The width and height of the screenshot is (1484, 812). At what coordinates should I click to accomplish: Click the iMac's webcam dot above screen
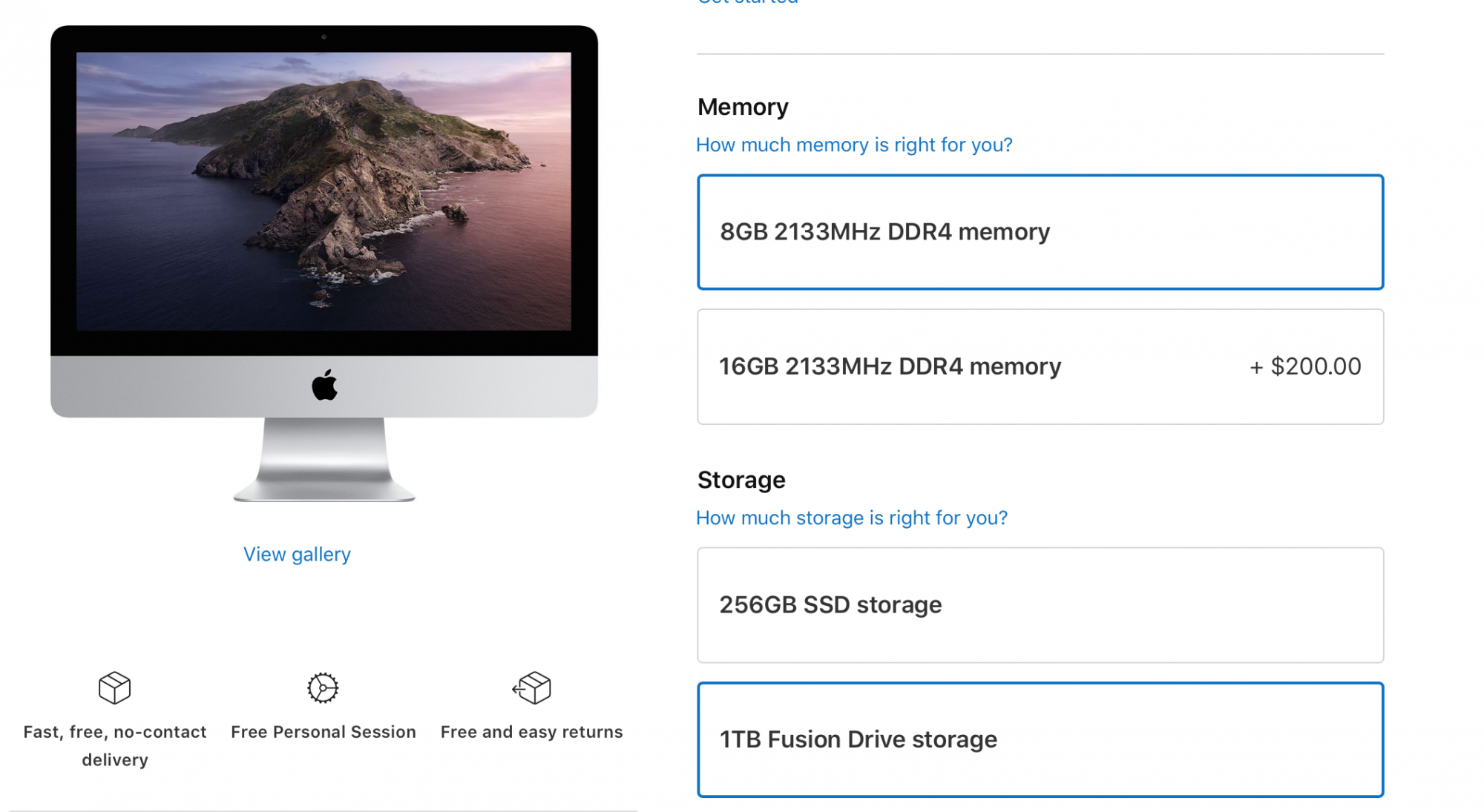coord(324,36)
